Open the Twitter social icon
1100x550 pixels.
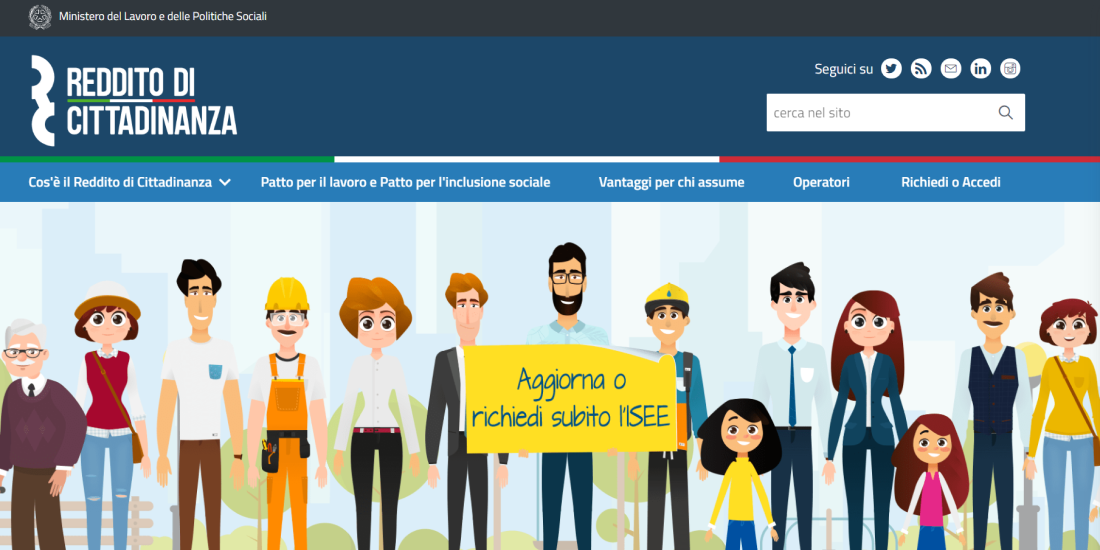pyautogui.click(x=891, y=69)
